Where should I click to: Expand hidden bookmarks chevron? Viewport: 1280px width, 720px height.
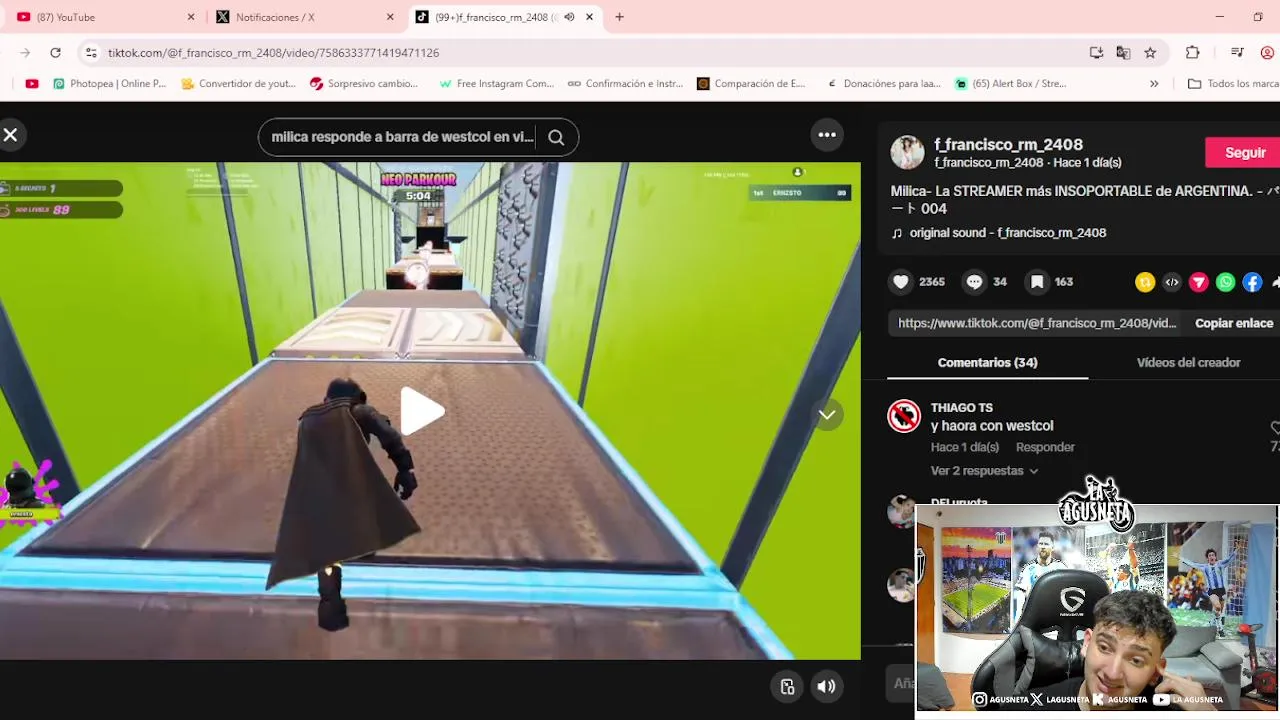coord(1154,84)
